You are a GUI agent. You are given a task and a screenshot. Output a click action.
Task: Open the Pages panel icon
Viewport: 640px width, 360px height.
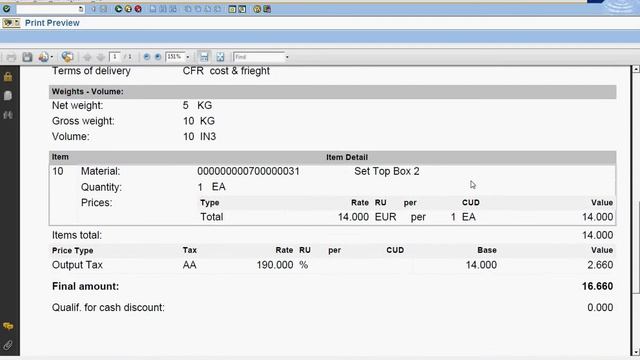[8, 96]
